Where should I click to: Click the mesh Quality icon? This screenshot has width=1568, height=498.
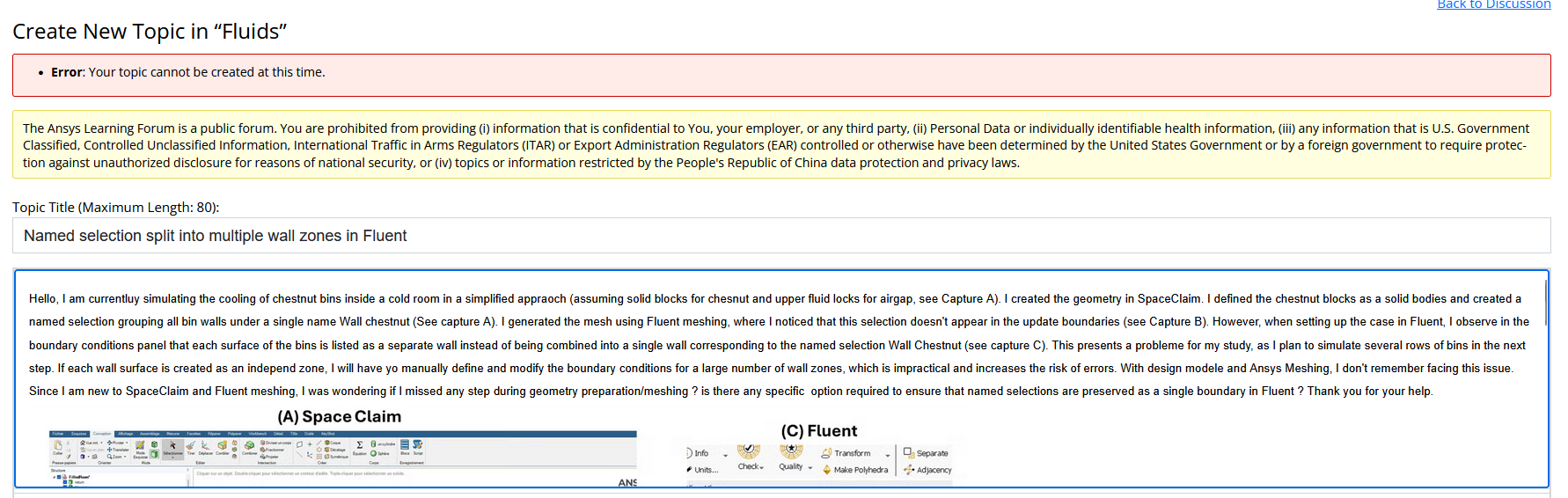(791, 451)
